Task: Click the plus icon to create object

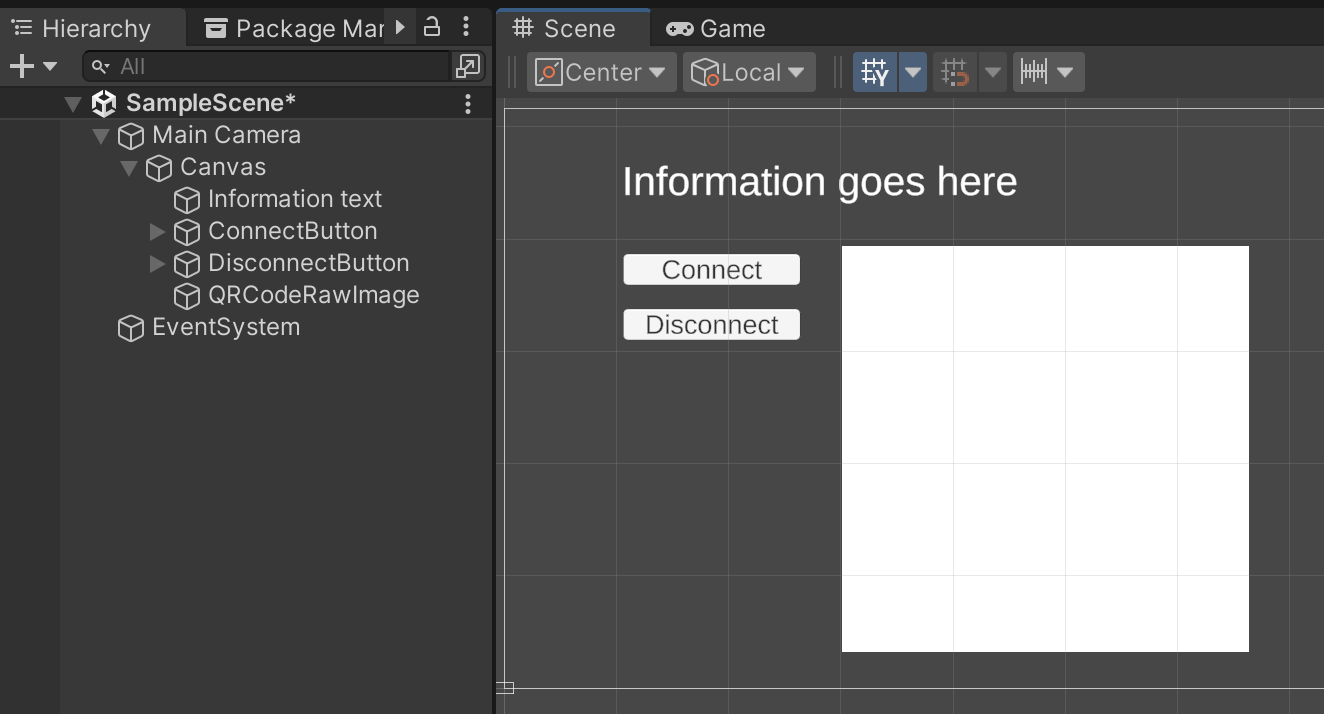Action: (x=21, y=66)
